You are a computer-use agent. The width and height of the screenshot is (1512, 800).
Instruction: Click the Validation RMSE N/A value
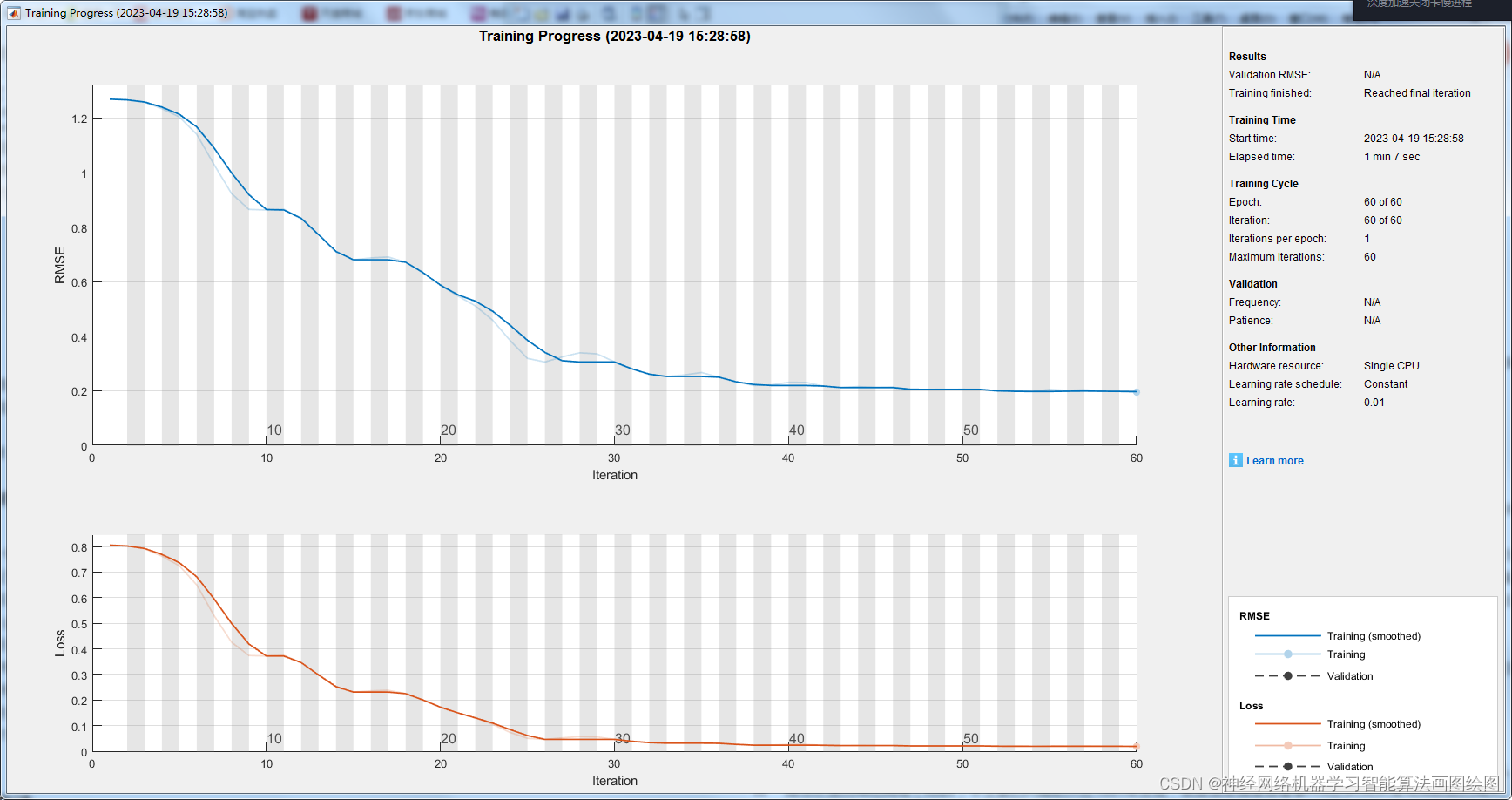pyautogui.click(x=1372, y=75)
